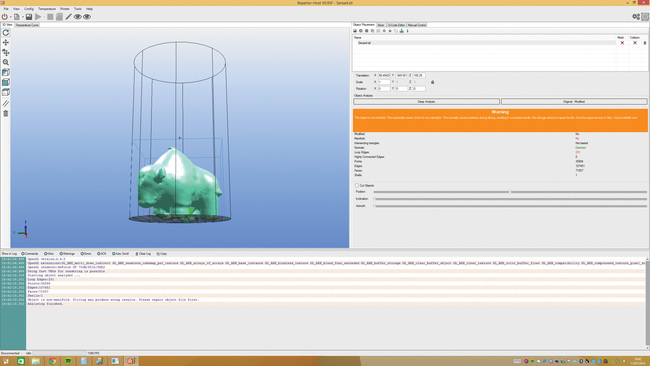650x366 pixels.
Task: Toggle the Auto Scroll log option
Action: [x=121, y=254]
